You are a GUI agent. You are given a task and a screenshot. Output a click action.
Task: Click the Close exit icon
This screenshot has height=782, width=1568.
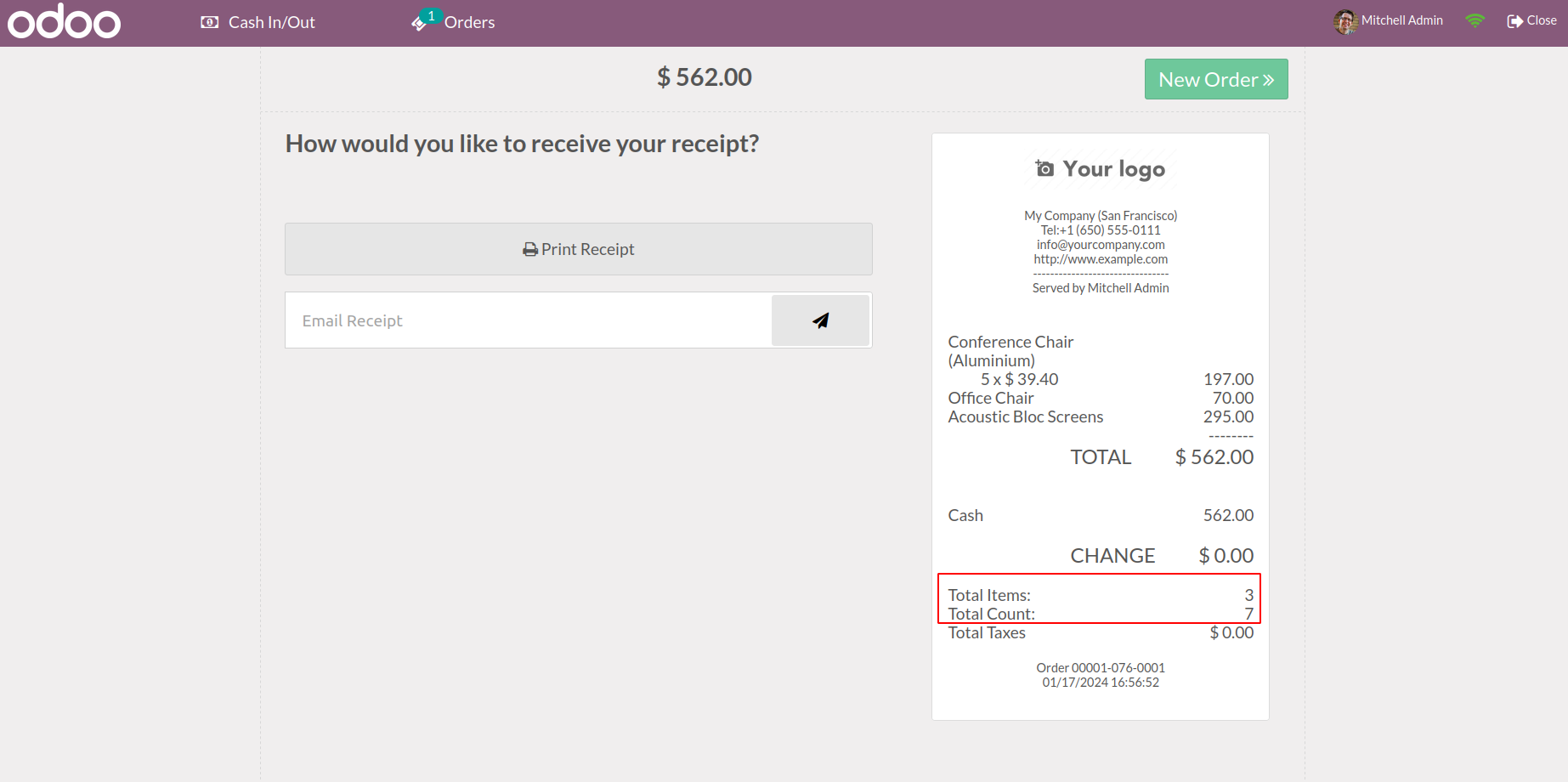click(1514, 21)
